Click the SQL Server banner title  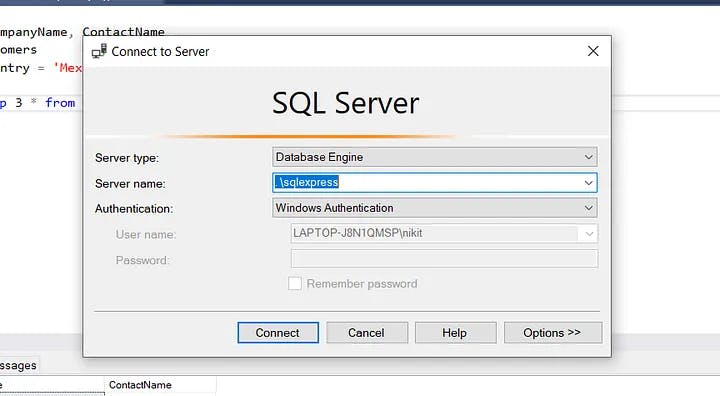coord(345,103)
